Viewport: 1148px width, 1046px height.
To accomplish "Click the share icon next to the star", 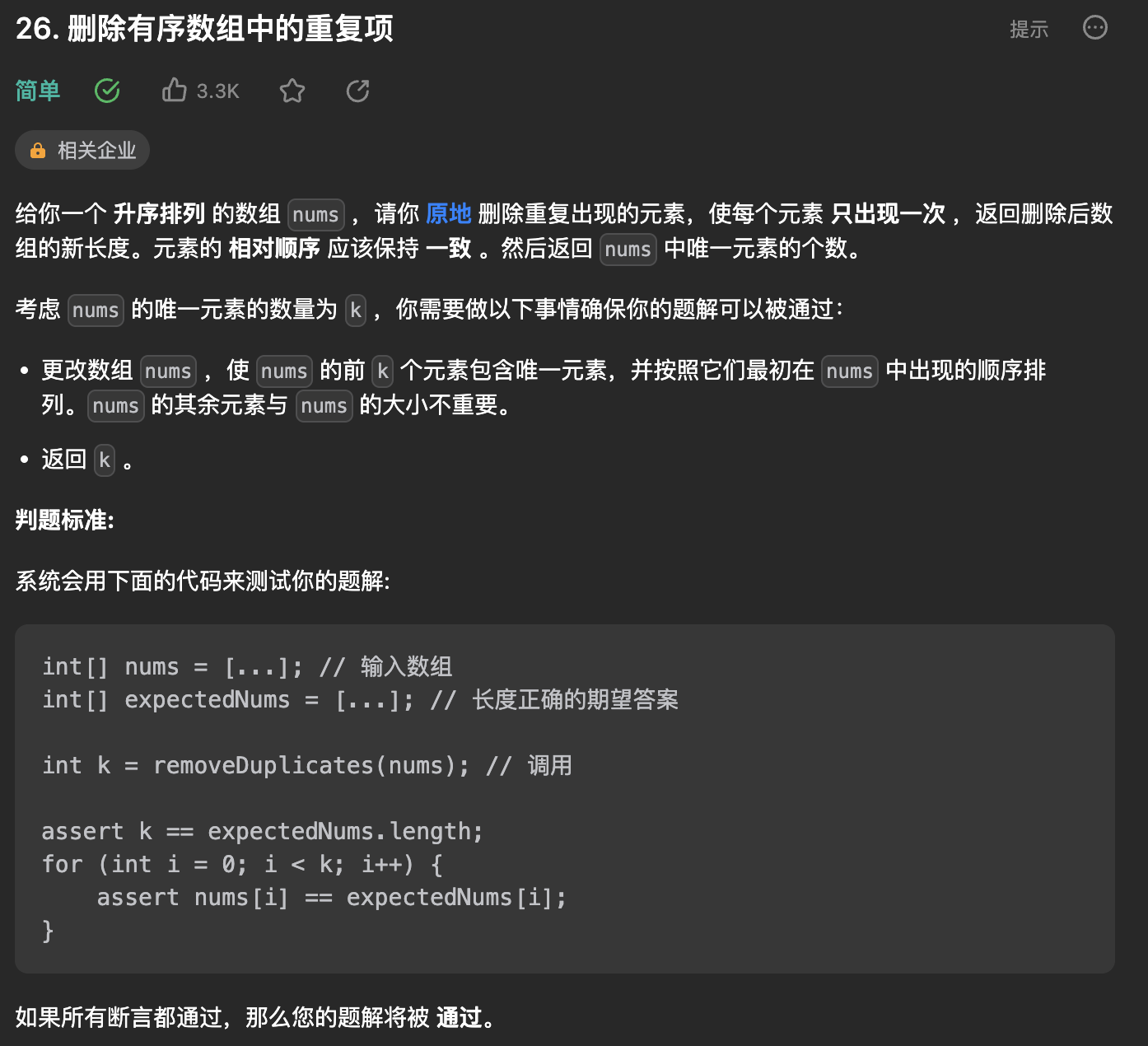I will tap(357, 91).
